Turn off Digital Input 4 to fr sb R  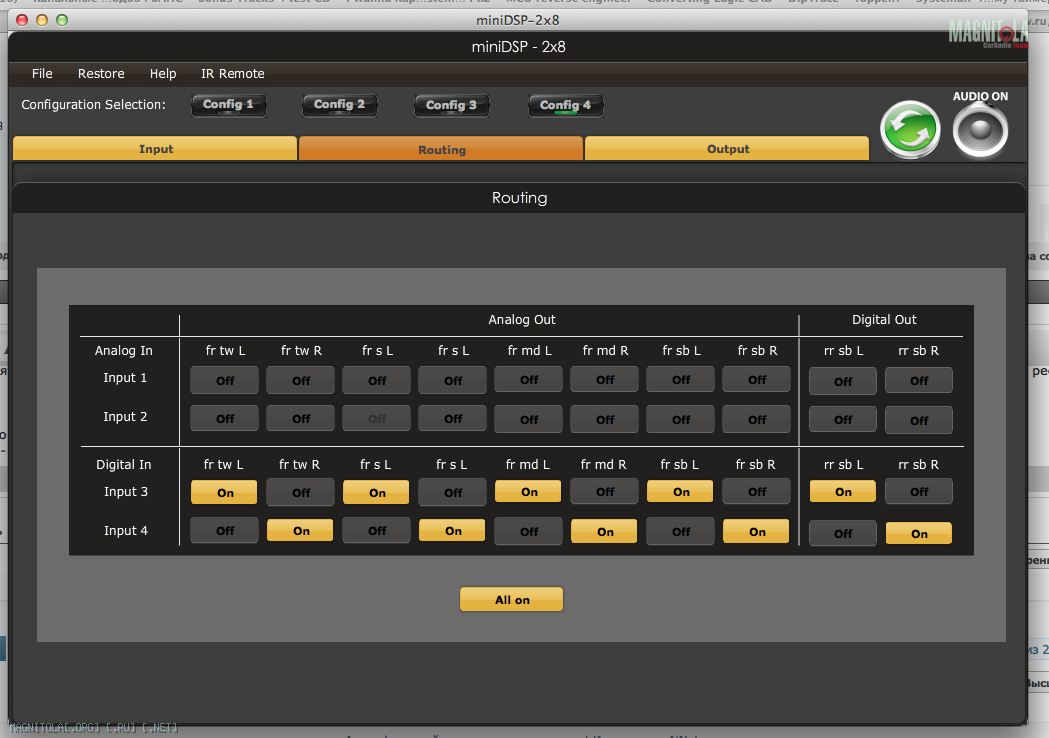757,531
